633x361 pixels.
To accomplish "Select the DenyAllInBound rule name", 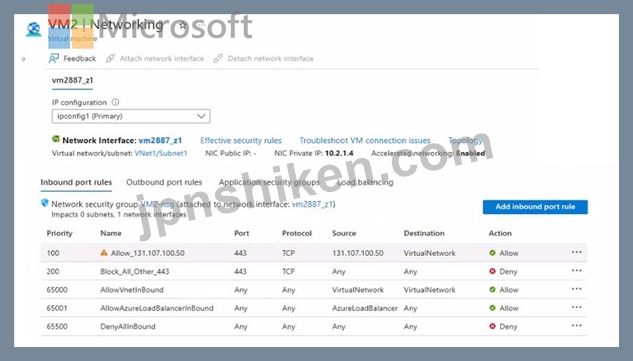I will coord(128,327).
